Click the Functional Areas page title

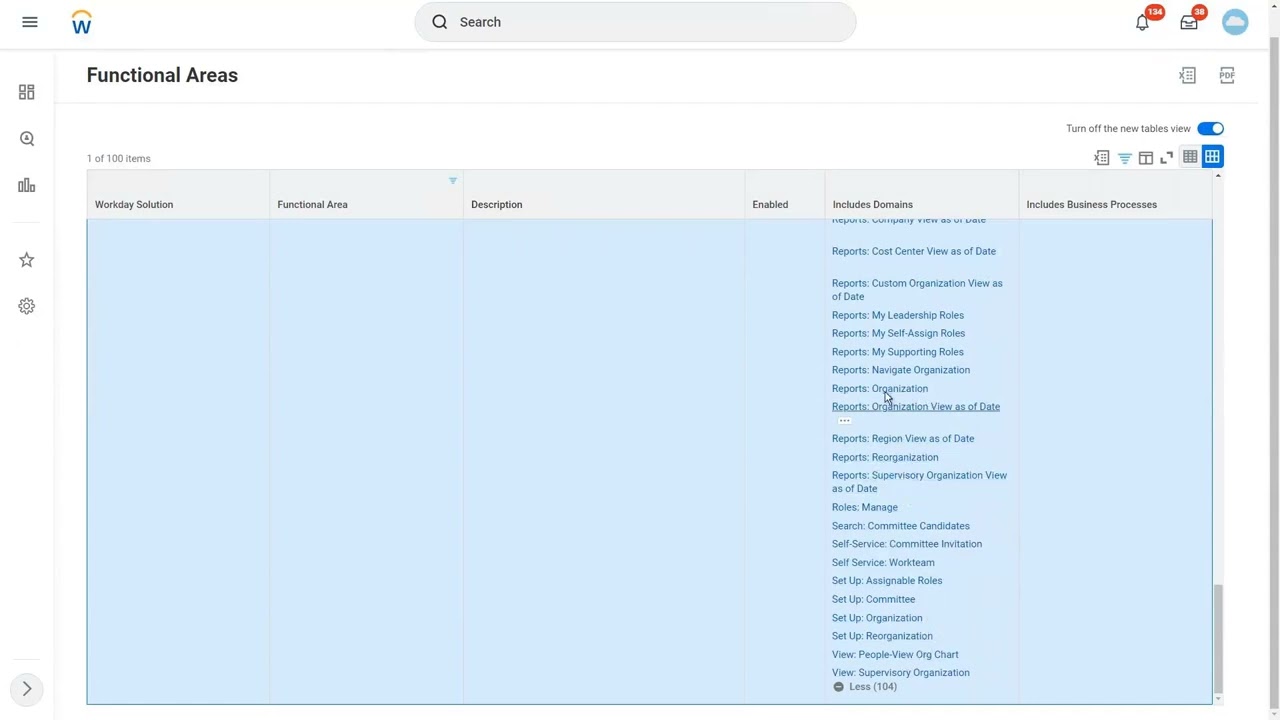tap(162, 75)
